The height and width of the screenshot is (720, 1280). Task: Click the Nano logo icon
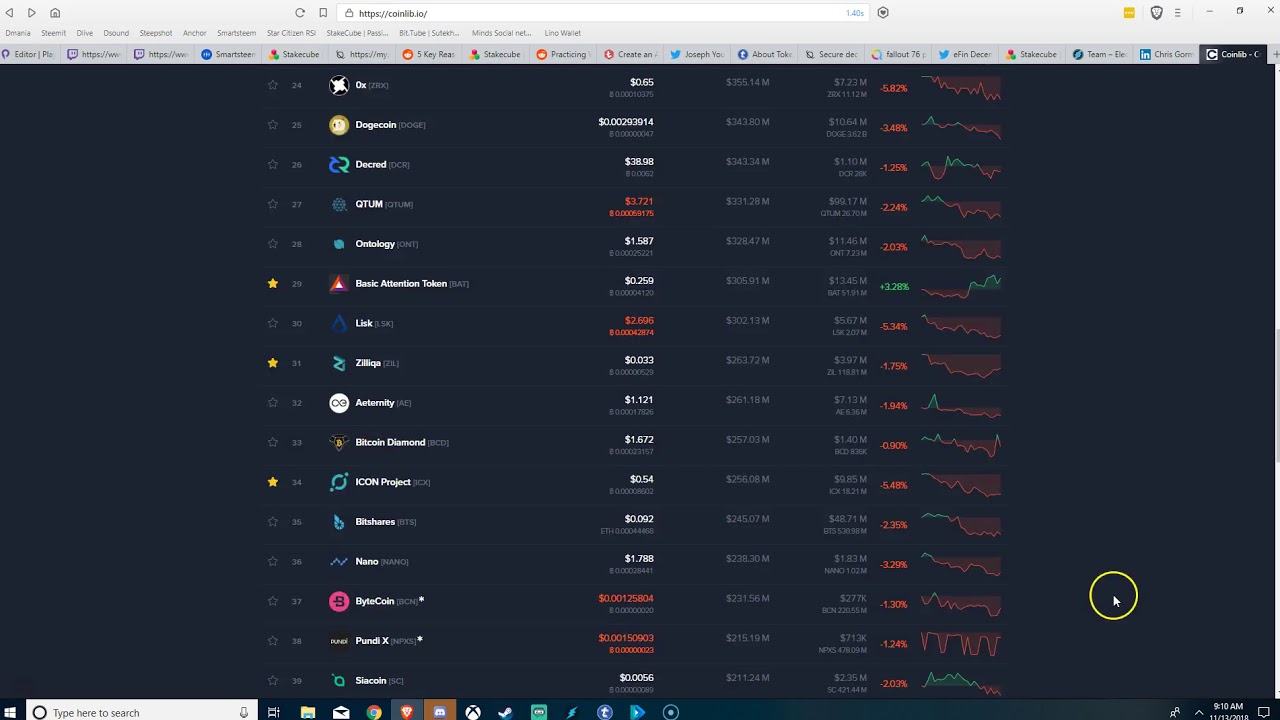click(x=339, y=561)
